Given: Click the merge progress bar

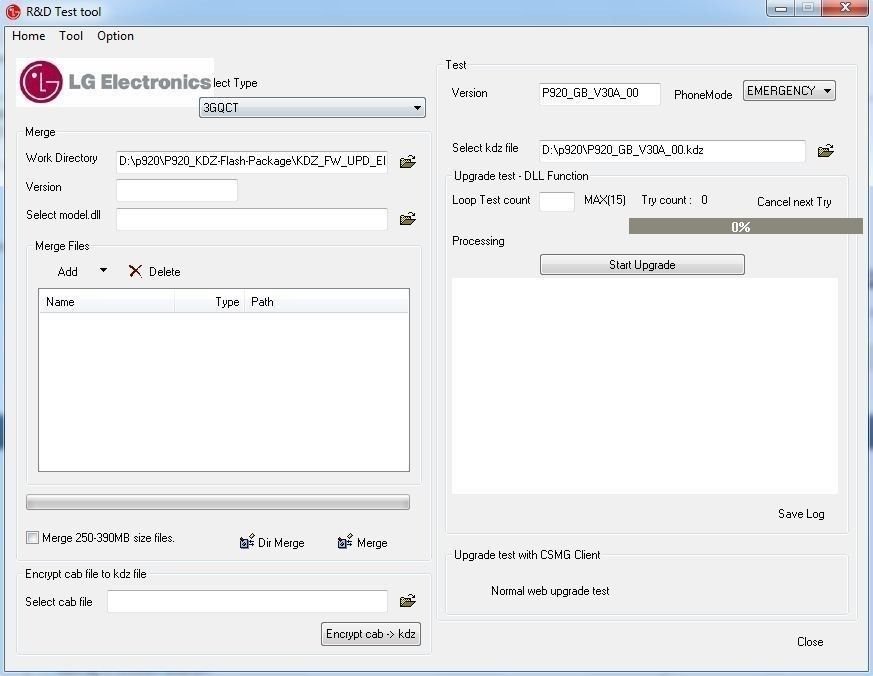Looking at the screenshot, I should 218,502.
